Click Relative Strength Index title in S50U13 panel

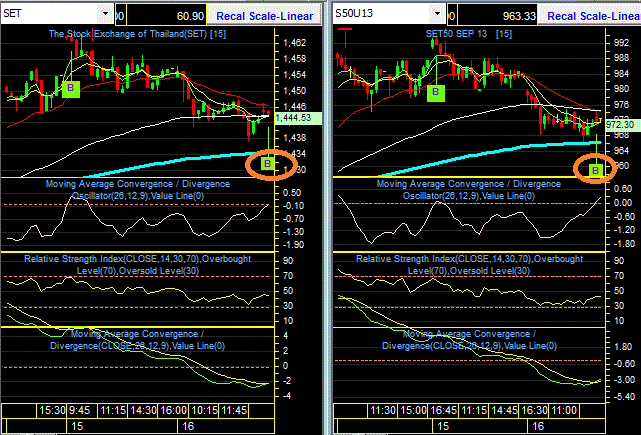click(469, 265)
